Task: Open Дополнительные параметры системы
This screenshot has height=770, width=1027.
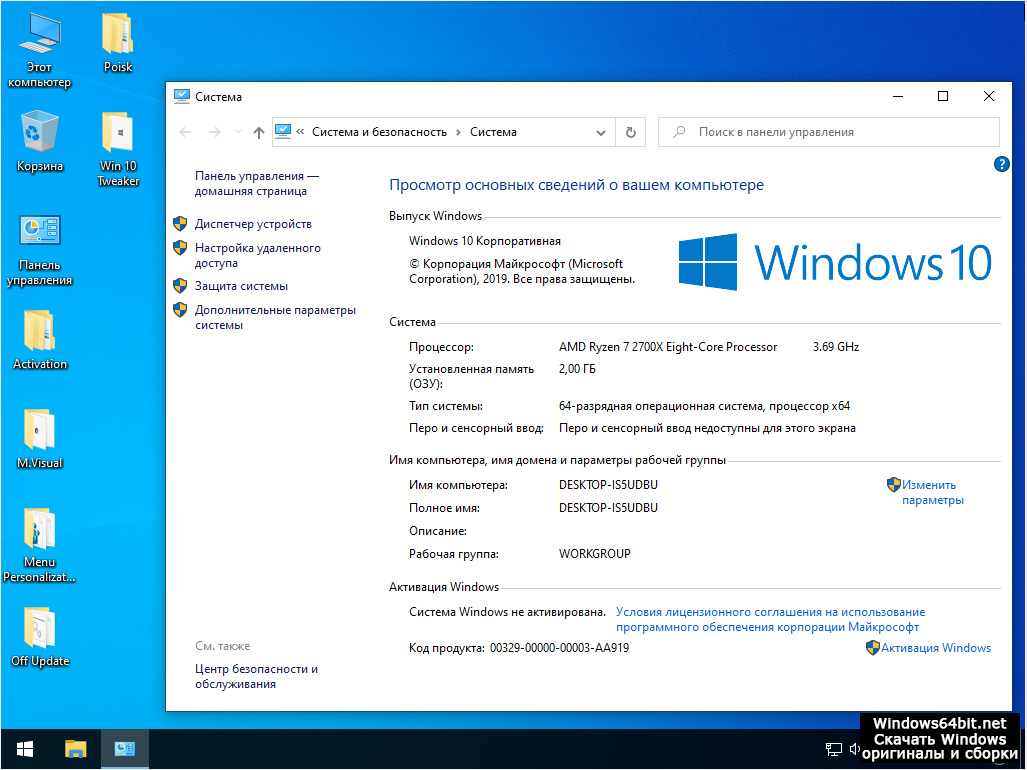Action: point(275,317)
